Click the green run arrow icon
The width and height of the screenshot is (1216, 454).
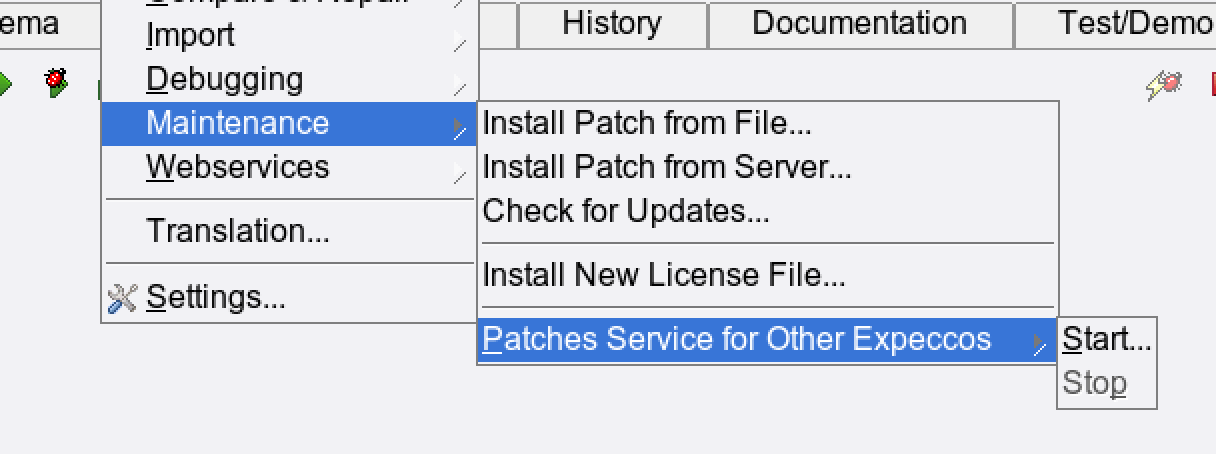coord(5,84)
